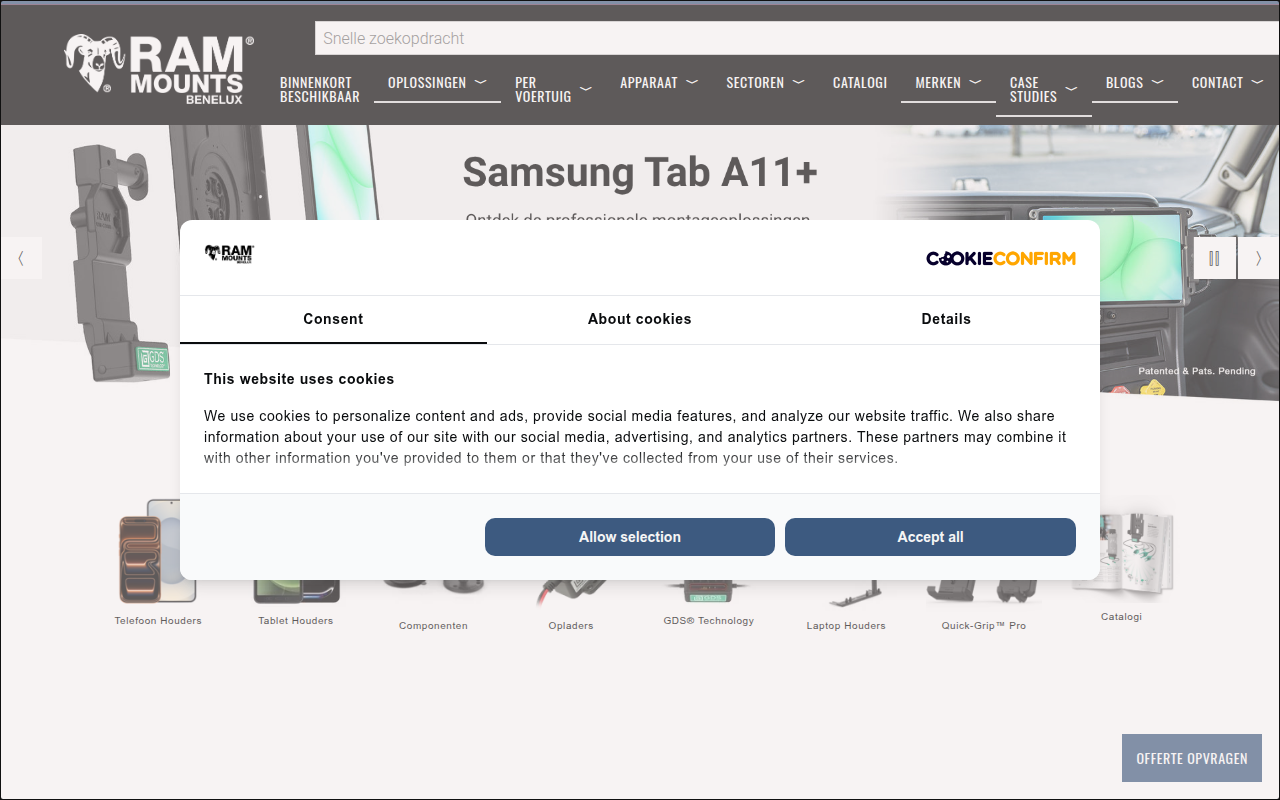Go to the previous hero slide
Viewport: 1280px width, 800px height.
[x=21, y=258]
